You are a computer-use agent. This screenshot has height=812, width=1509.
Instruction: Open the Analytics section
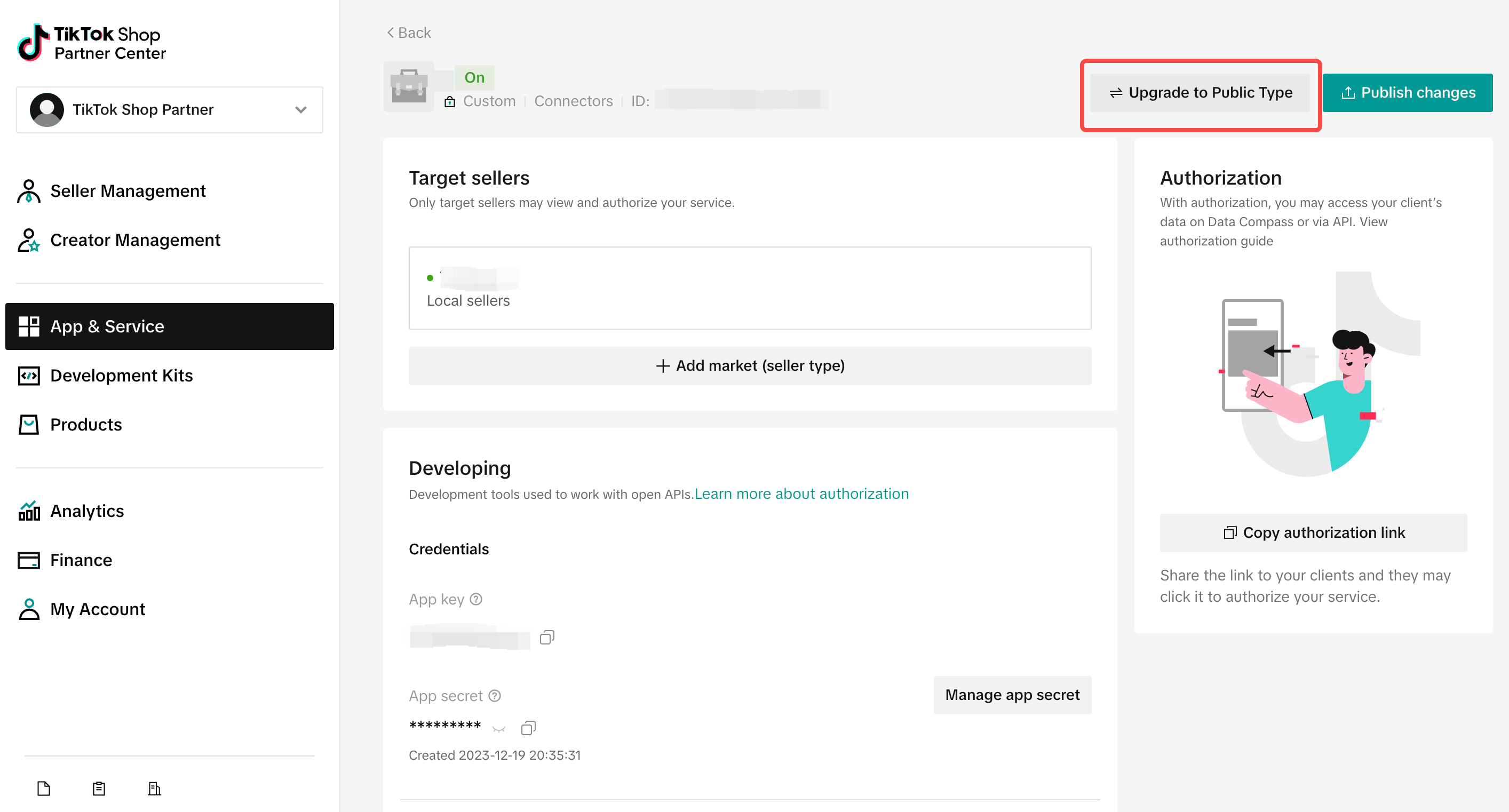86,511
